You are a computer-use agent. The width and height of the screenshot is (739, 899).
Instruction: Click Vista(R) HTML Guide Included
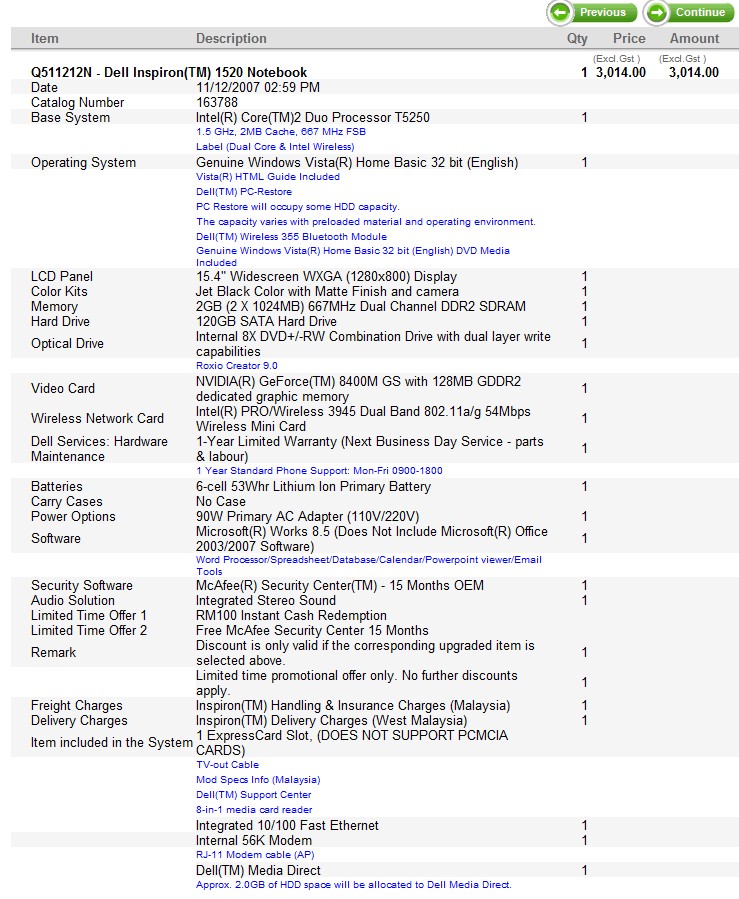(268, 177)
